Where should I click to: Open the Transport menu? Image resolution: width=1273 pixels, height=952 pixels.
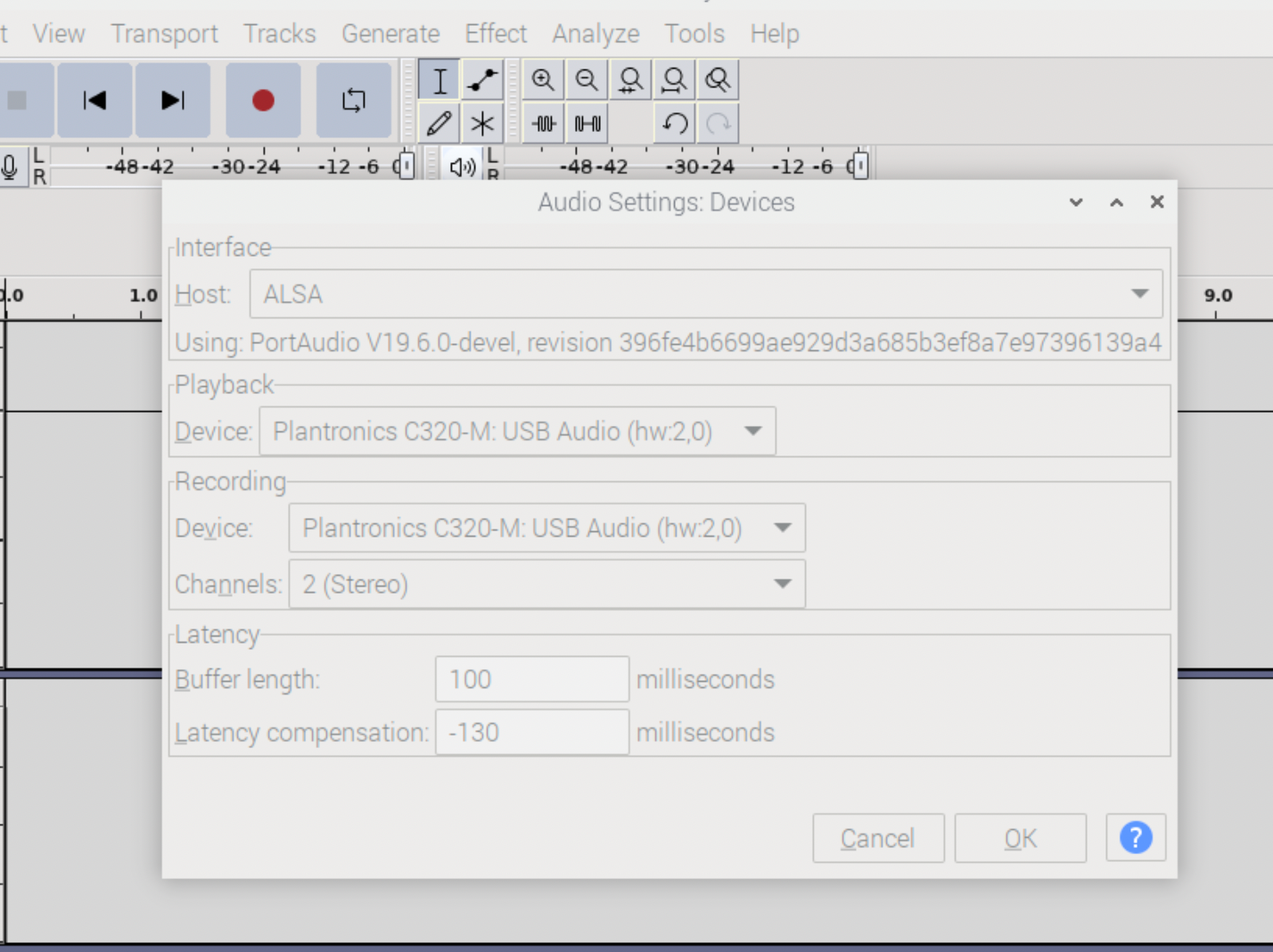coord(164,34)
